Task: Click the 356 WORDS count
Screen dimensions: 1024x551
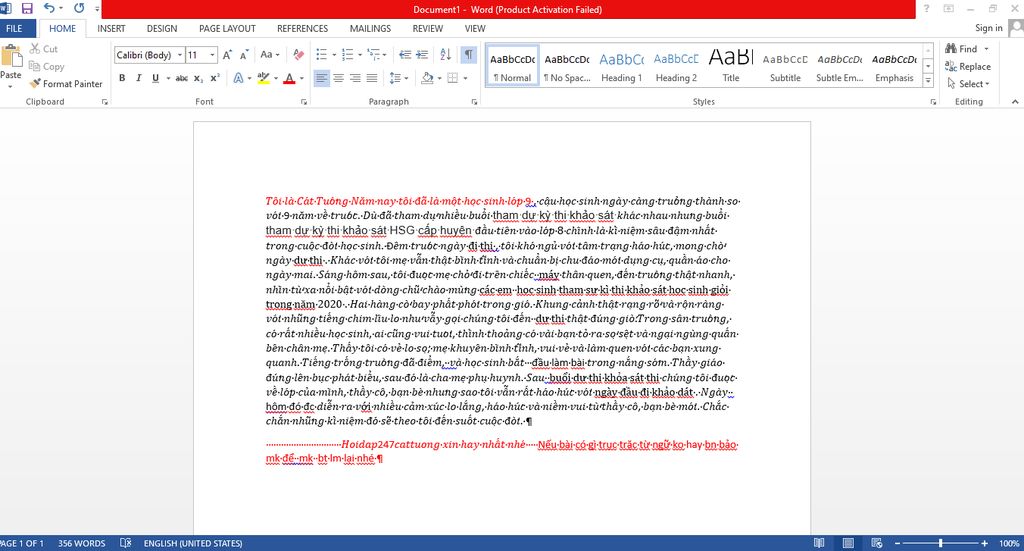Action: tap(82, 543)
